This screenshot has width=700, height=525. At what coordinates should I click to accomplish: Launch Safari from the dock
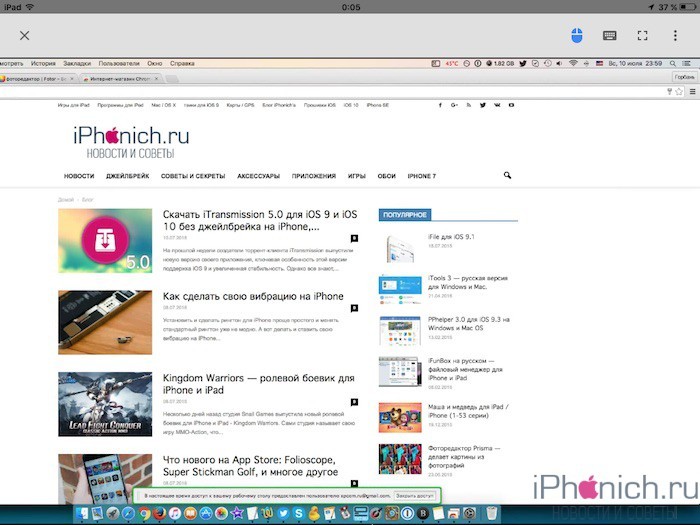coord(128,514)
